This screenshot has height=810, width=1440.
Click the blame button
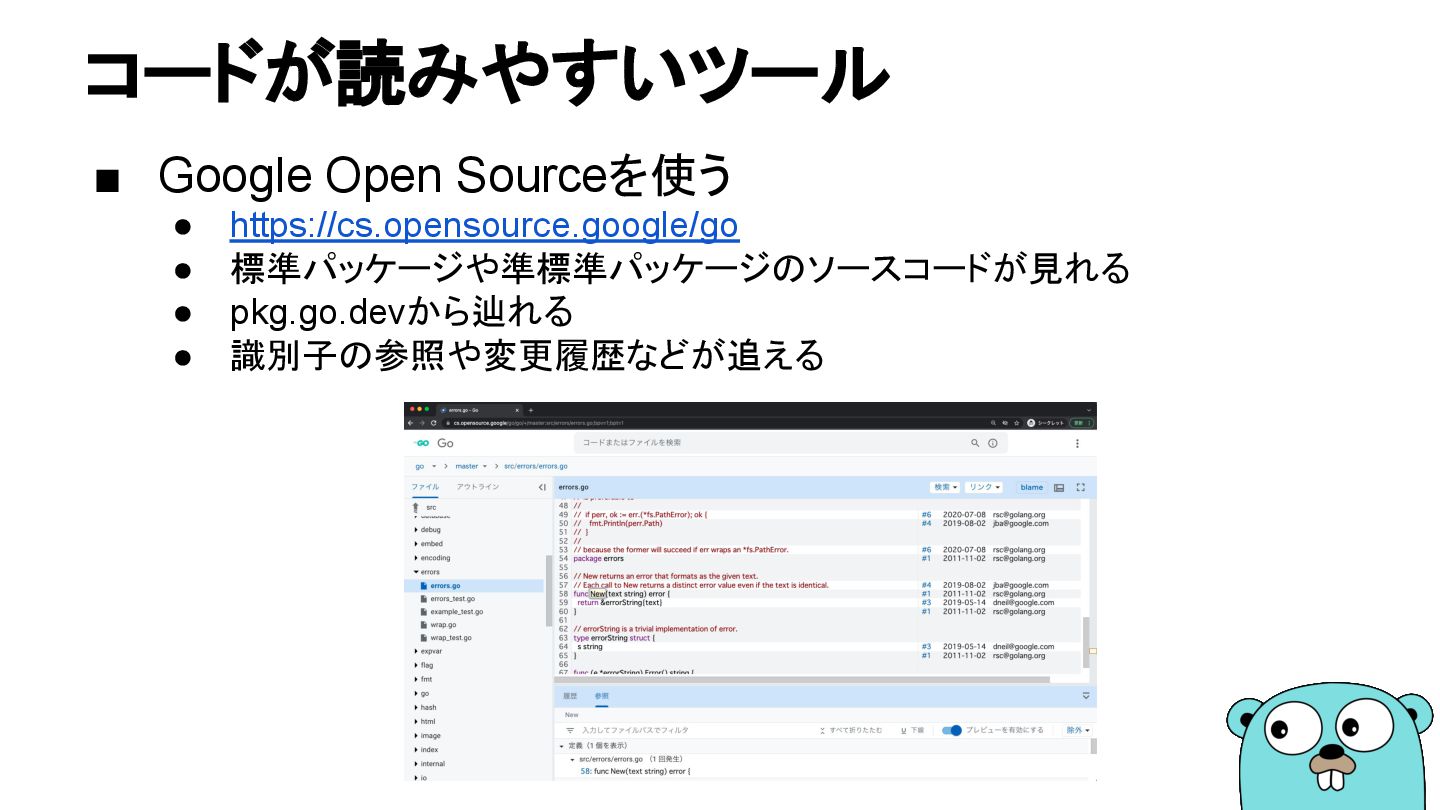[x=1031, y=487]
